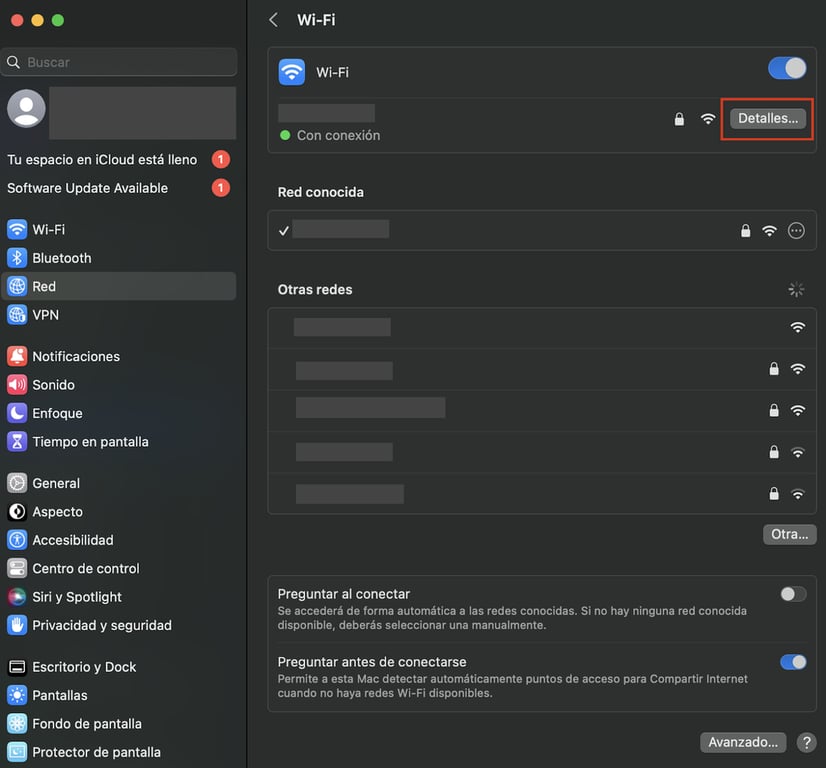This screenshot has height=768, width=826.
Task: Click the Detalles button
Action: coord(767,117)
